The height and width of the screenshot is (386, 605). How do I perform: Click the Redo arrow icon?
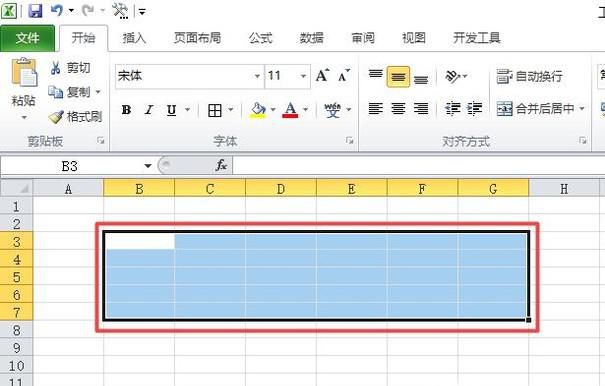click(x=88, y=10)
